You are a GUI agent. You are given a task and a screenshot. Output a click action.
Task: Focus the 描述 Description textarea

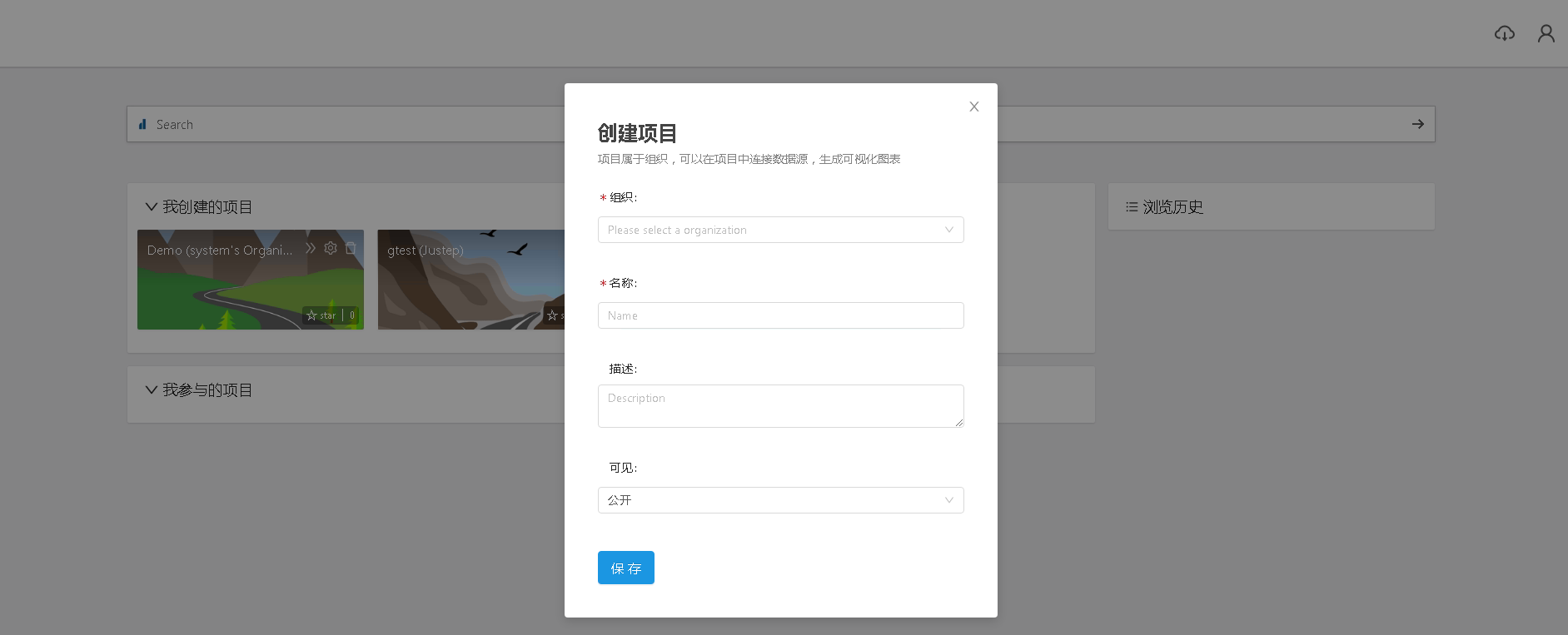(x=780, y=406)
